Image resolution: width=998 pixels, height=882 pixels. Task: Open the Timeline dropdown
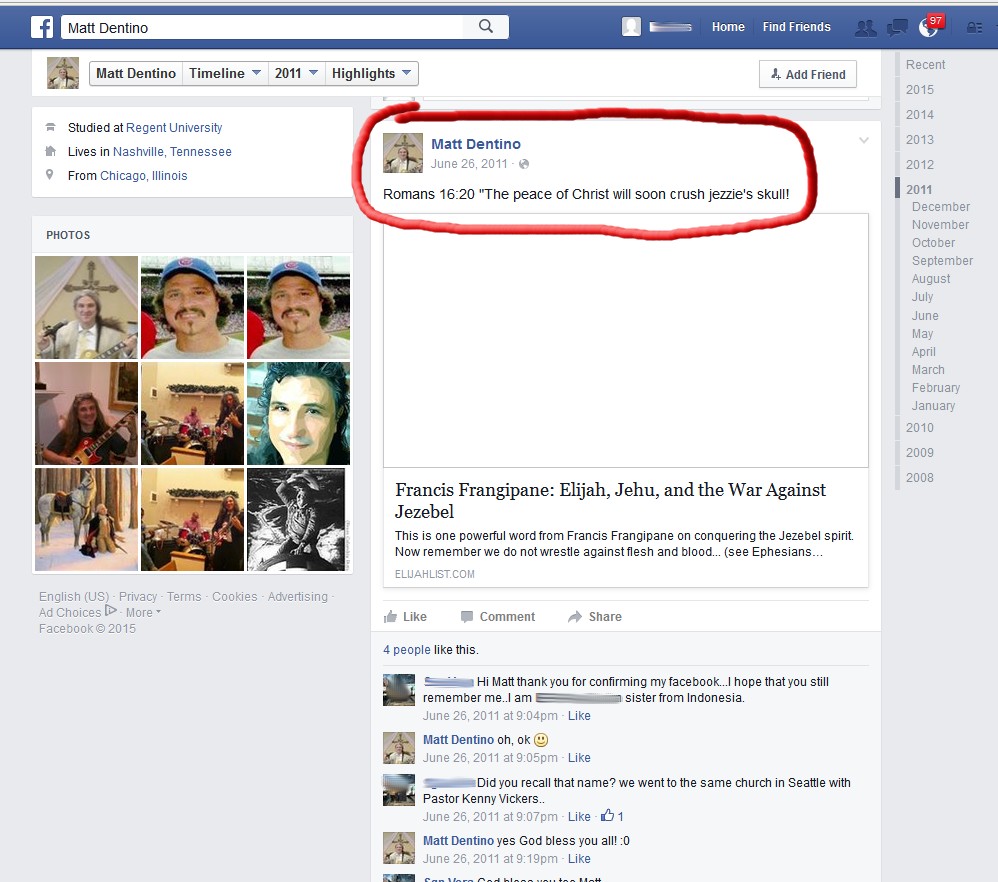point(225,73)
